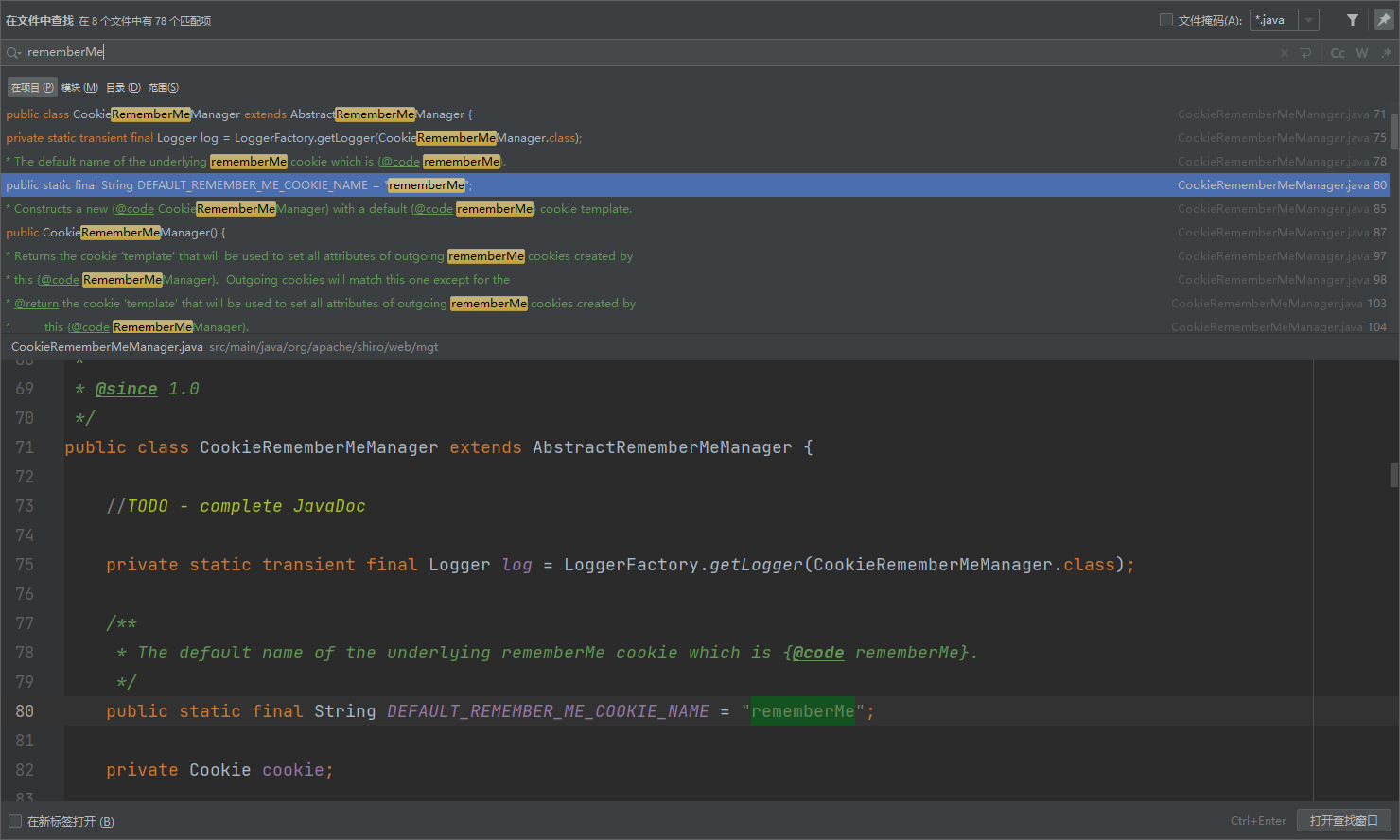This screenshot has width=1400, height=840.
Task: Enable the 文件掩码 file mask checkbox
Action: [1166, 20]
